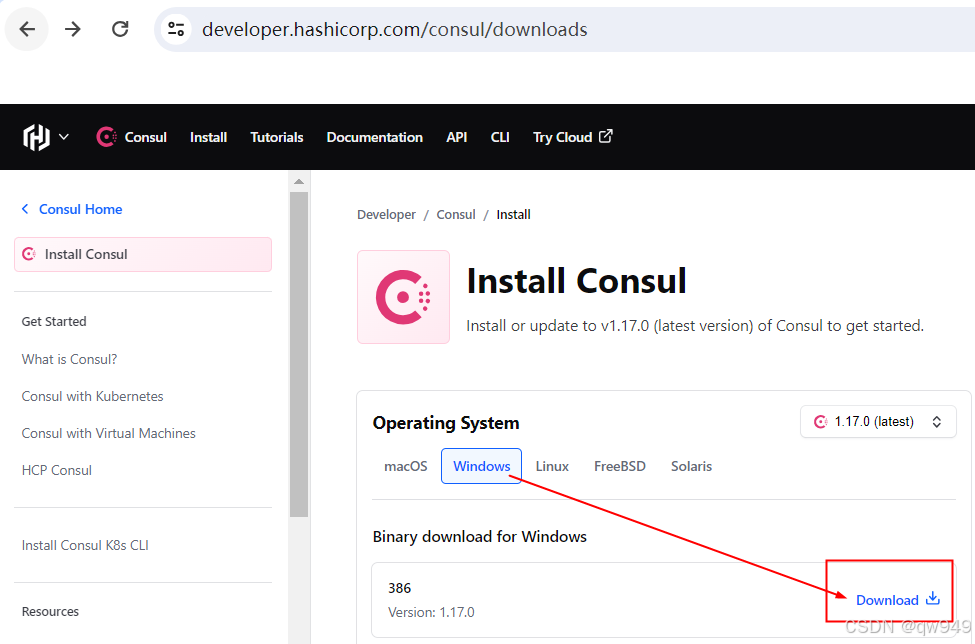Click the chevron beside Consul Home
The width and height of the screenshot is (975, 644).
pyautogui.click(x=25, y=209)
